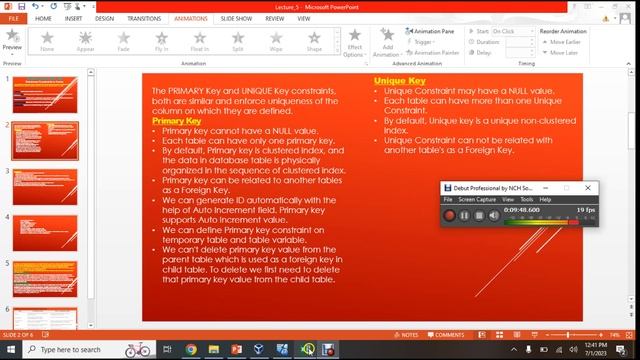Toggle the NOTES pane in status bar

tap(407, 335)
